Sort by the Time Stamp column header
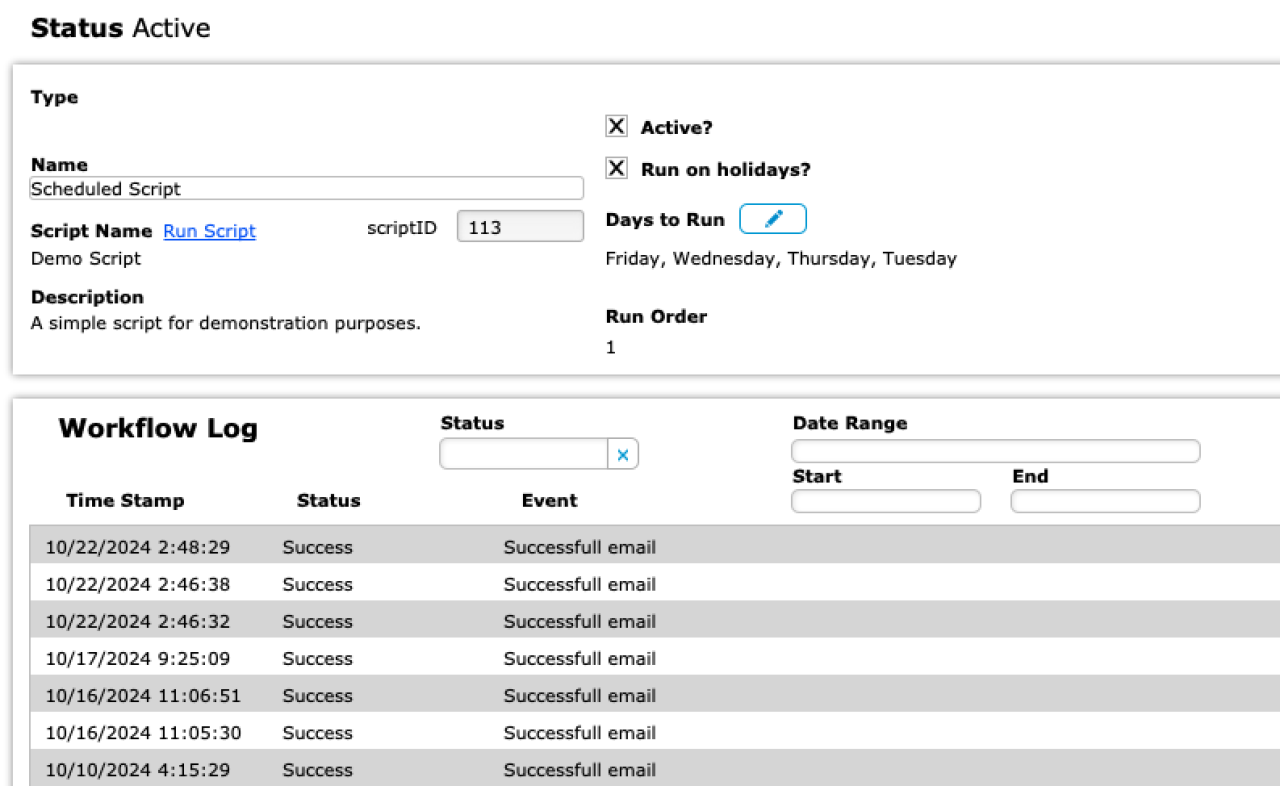The image size is (1280, 786). tap(125, 501)
